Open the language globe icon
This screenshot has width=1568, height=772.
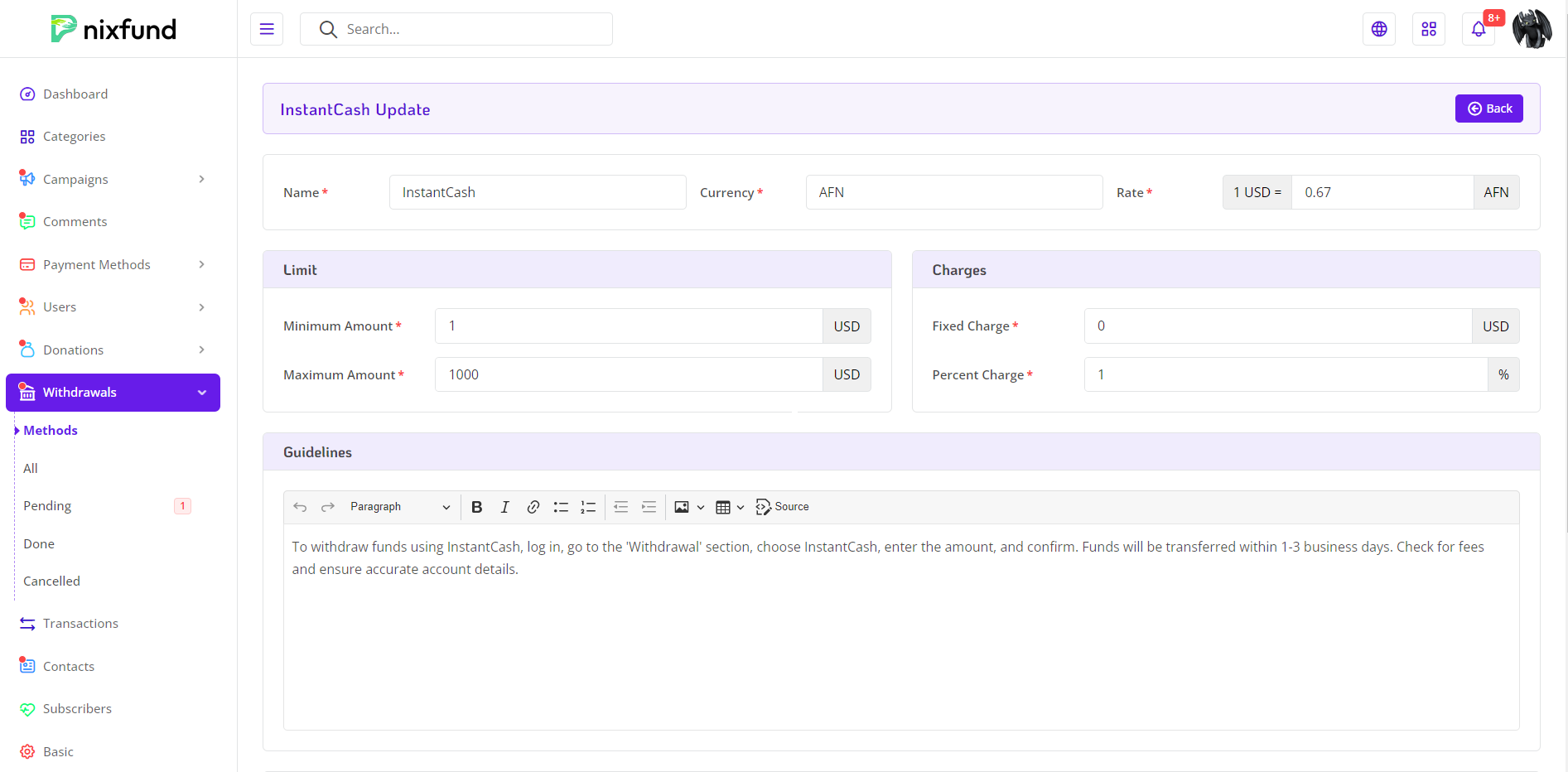point(1379,29)
